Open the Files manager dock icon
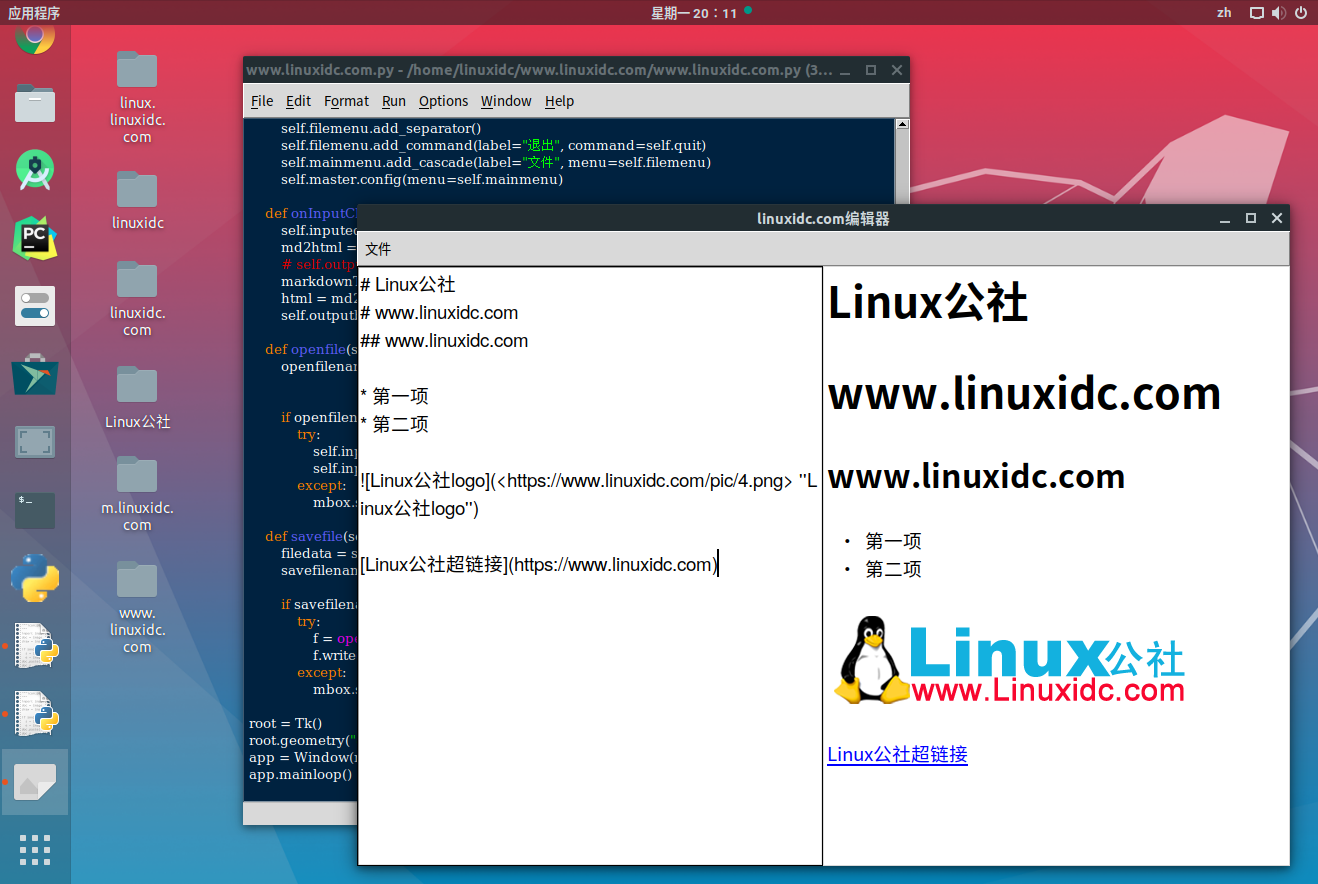This screenshot has height=884, width=1318. 35,103
